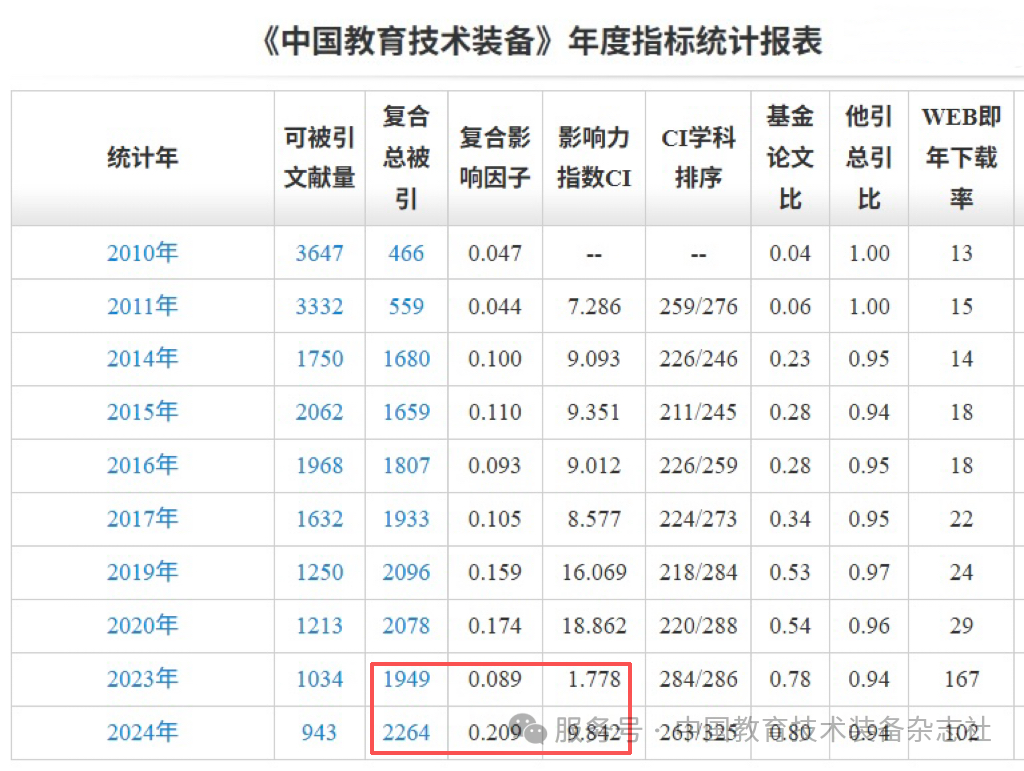Open the 2011年 statistics year link
The height and width of the screenshot is (771, 1024).
point(142,306)
